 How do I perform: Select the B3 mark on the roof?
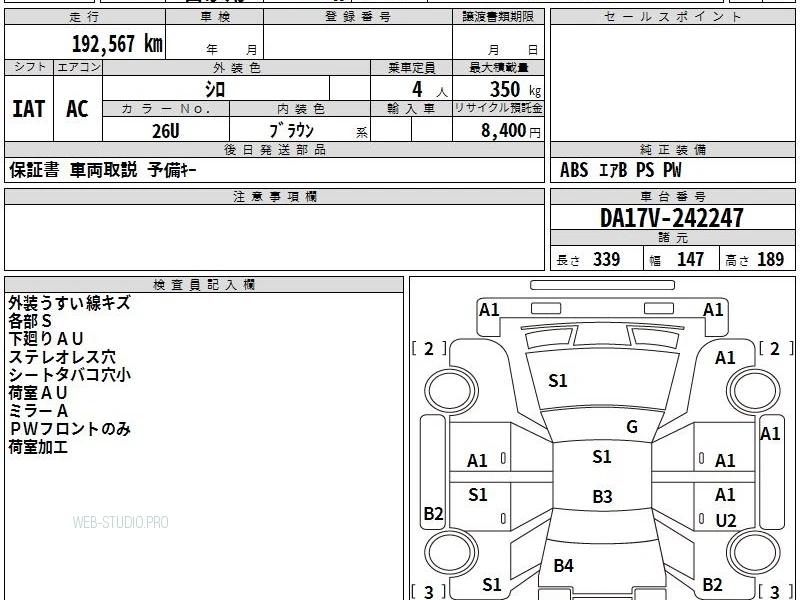click(x=602, y=496)
